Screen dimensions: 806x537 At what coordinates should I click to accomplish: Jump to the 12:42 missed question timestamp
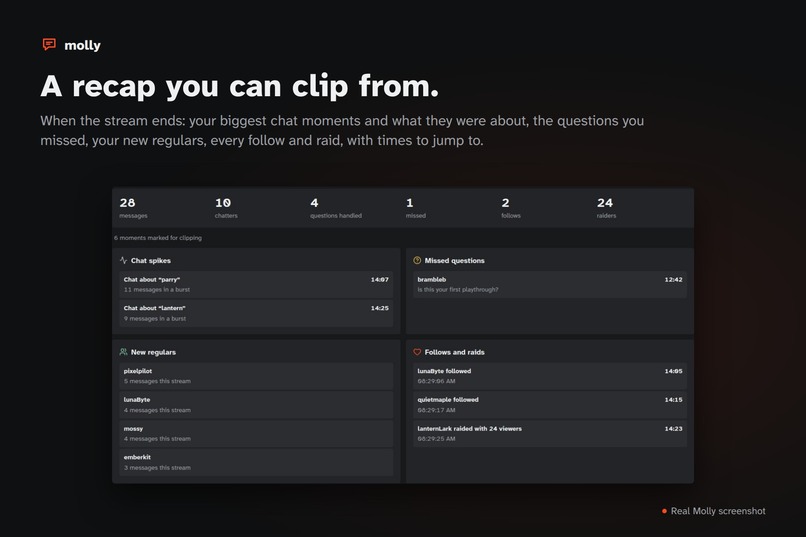pos(673,280)
